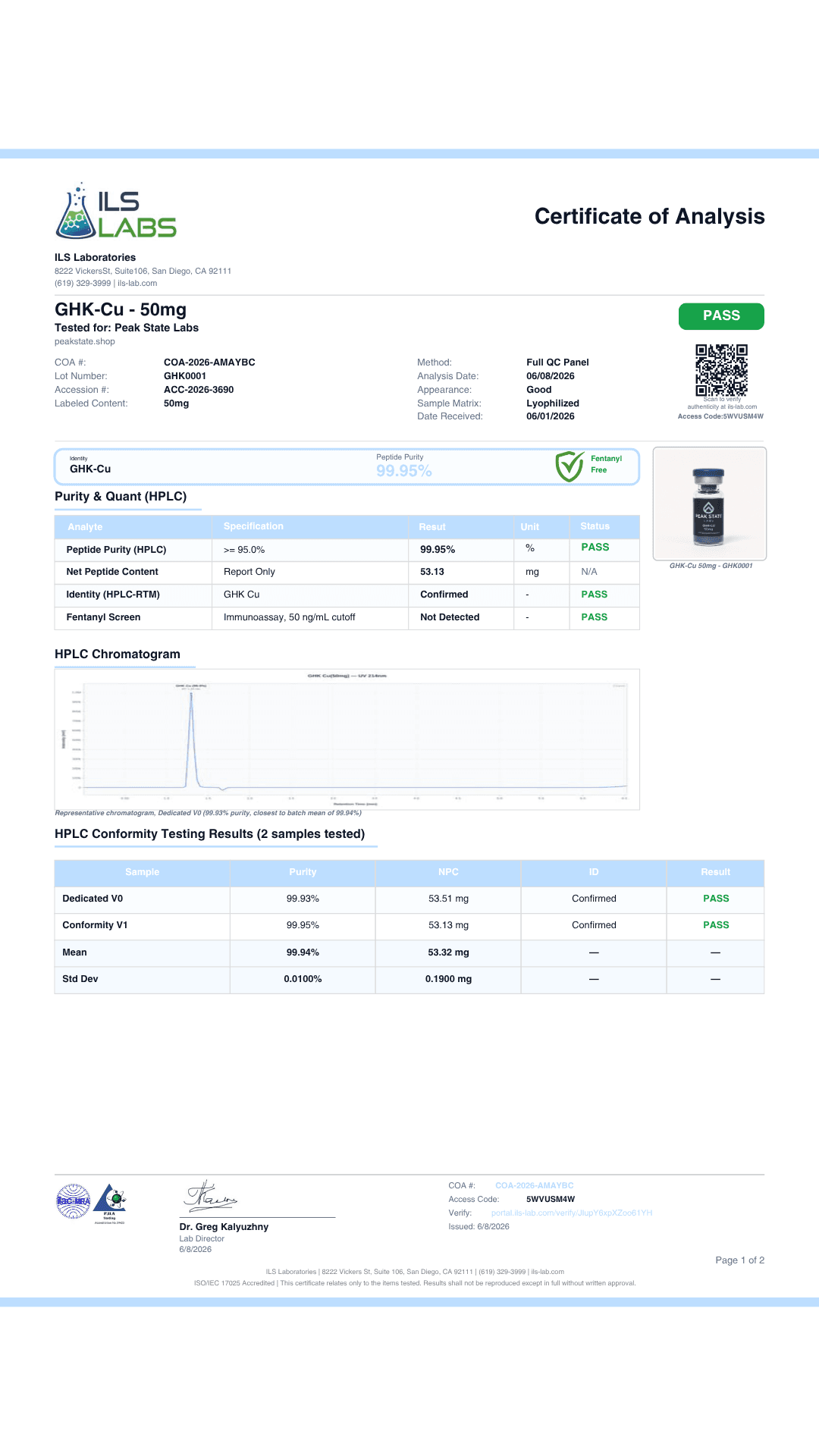819x1456 pixels.
Task: Select footer Access Code 5WVUSM4W
Action: [551, 1199]
